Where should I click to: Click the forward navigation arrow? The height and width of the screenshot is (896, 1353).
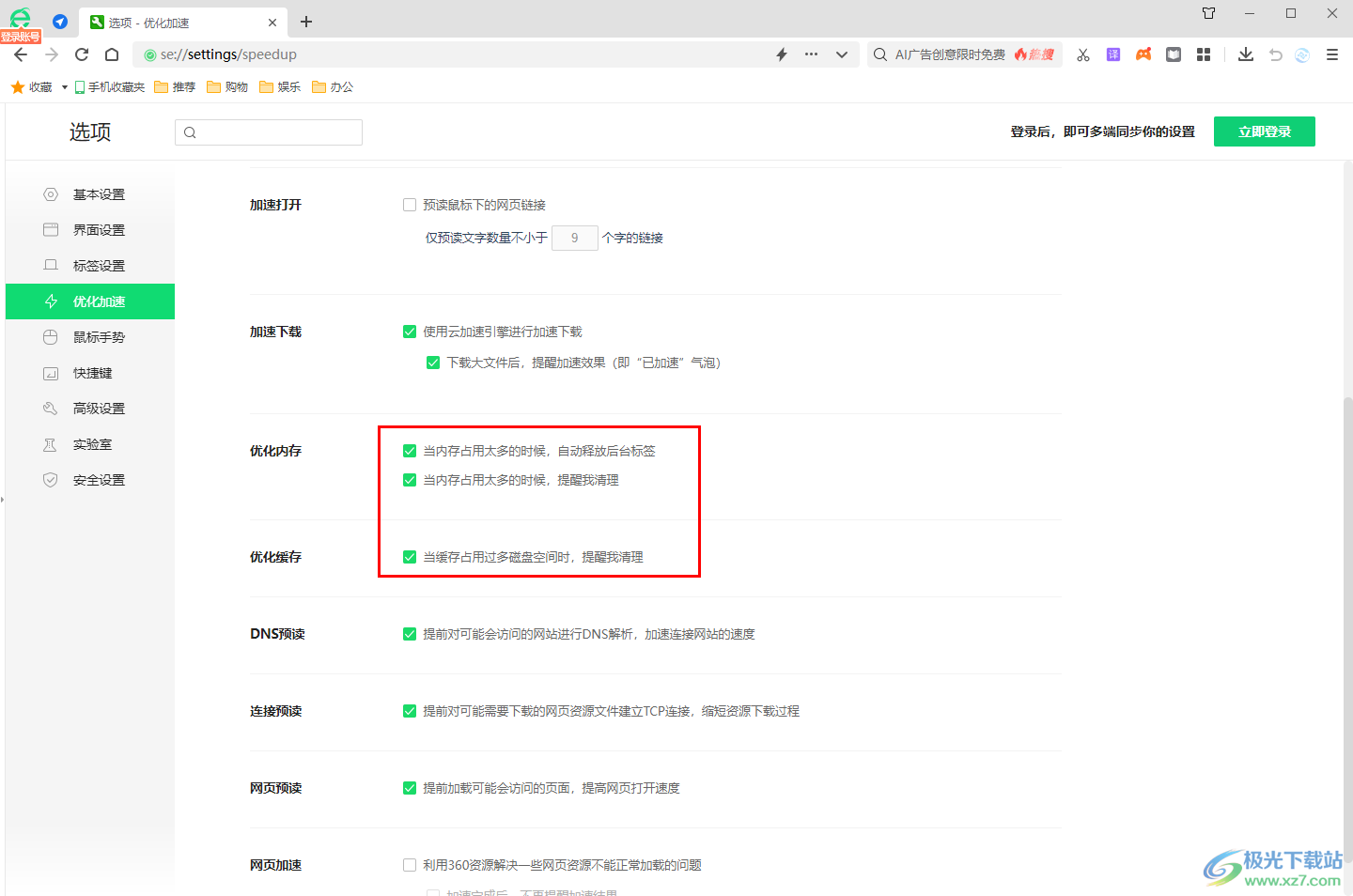pyautogui.click(x=52, y=54)
